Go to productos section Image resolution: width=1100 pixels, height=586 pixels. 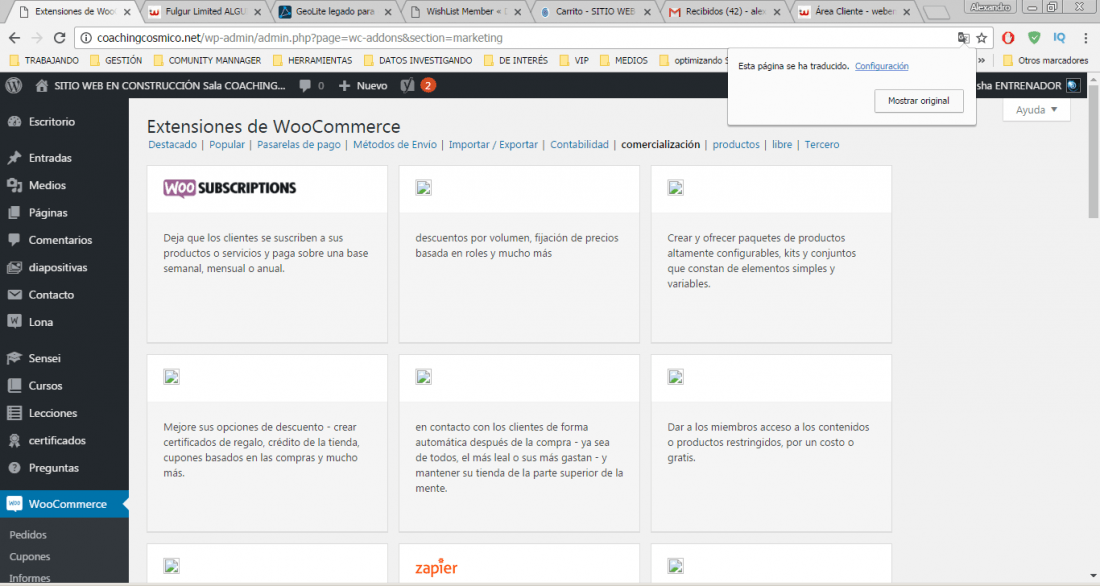click(736, 145)
